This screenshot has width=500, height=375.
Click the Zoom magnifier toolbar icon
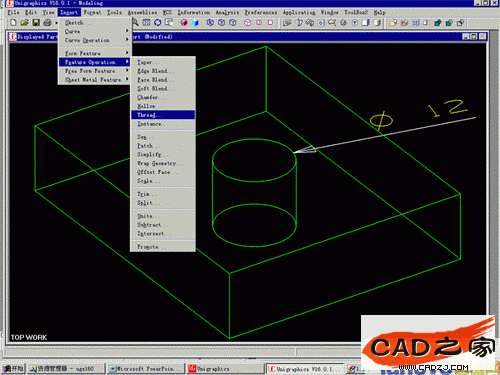click(136, 23)
